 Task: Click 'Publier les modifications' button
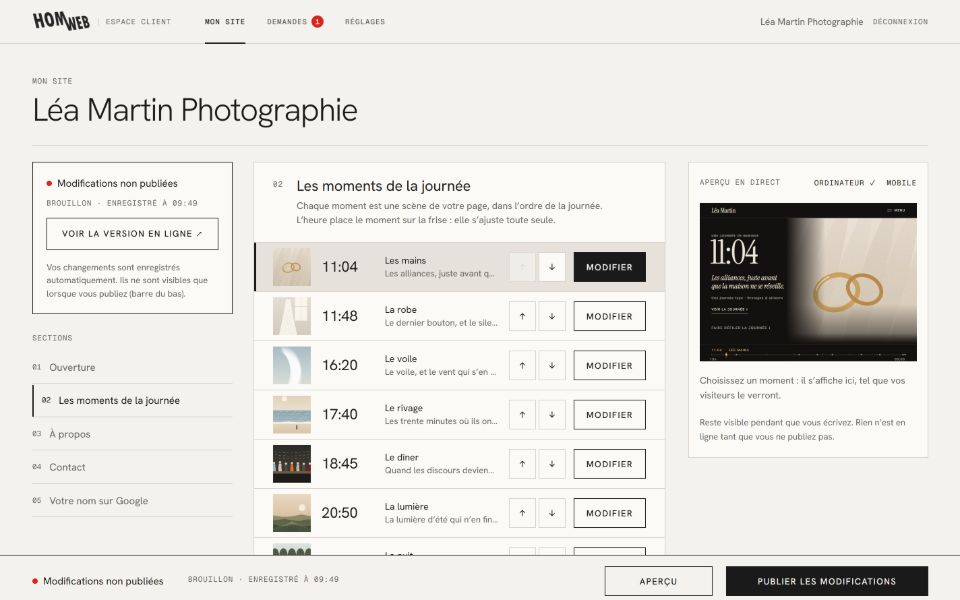pos(827,581)
